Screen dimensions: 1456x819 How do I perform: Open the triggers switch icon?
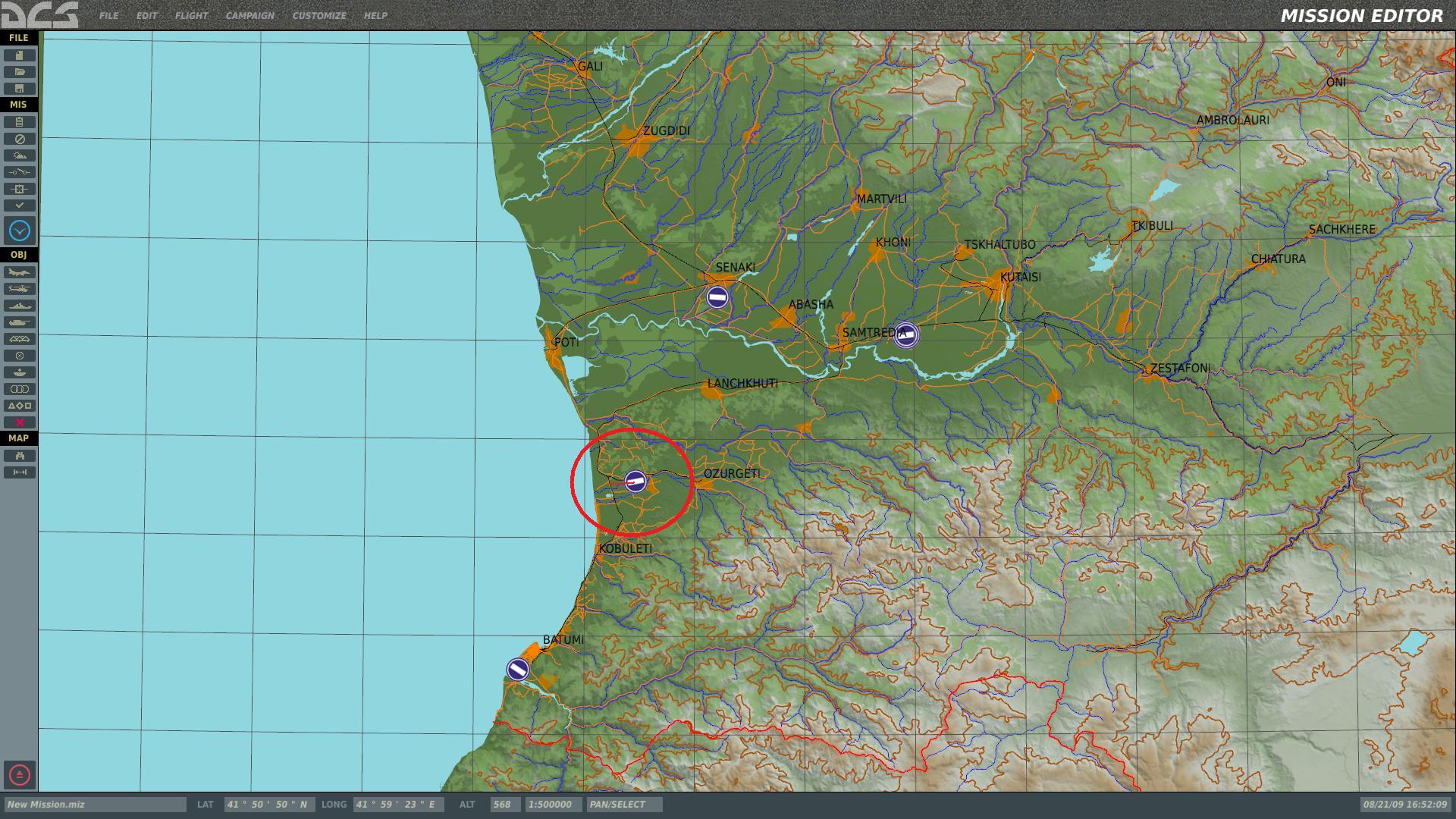tap(20, 172)
